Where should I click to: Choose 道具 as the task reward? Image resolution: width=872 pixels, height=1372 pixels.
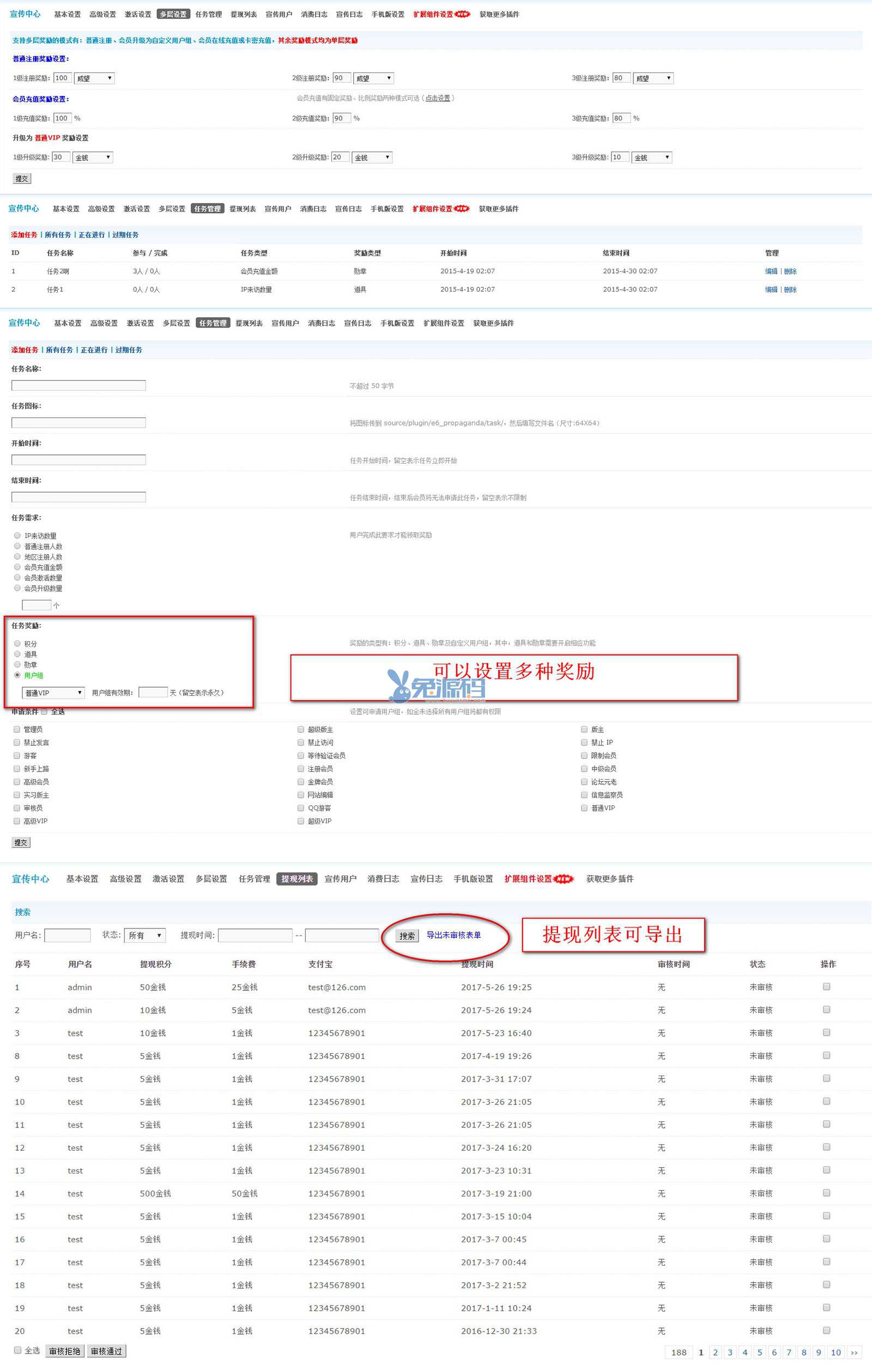click(17, 654)
